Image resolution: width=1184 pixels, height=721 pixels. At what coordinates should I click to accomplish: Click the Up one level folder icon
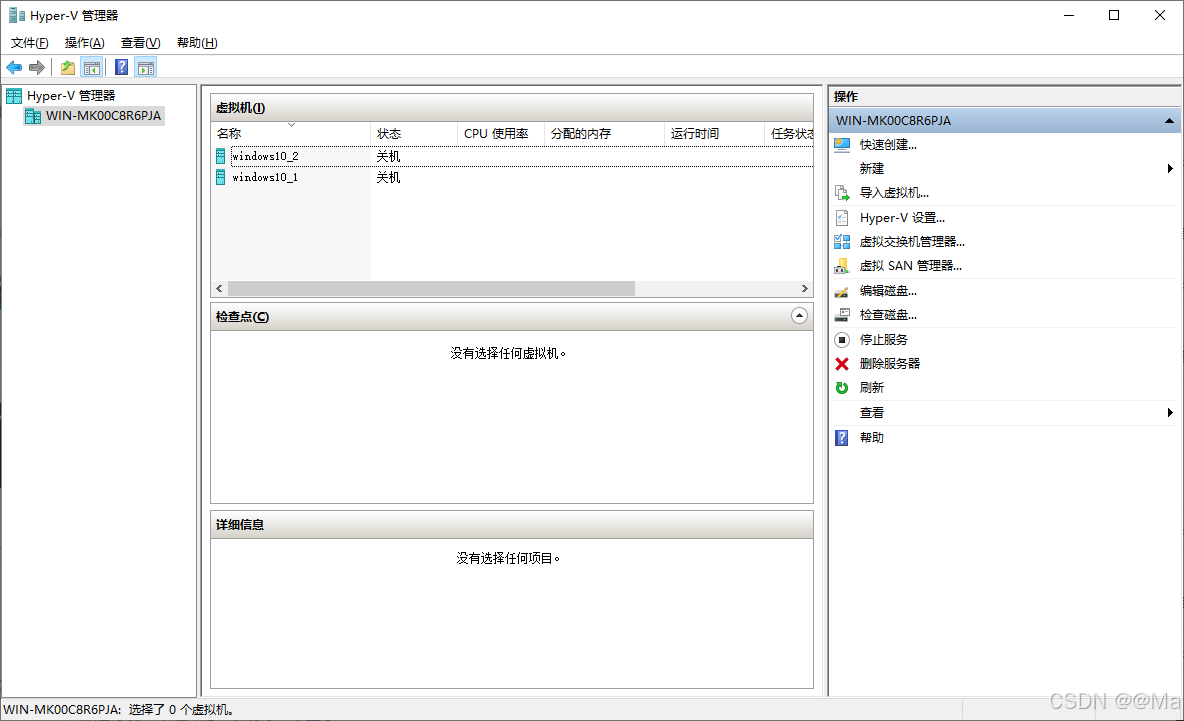coord(68,68)
